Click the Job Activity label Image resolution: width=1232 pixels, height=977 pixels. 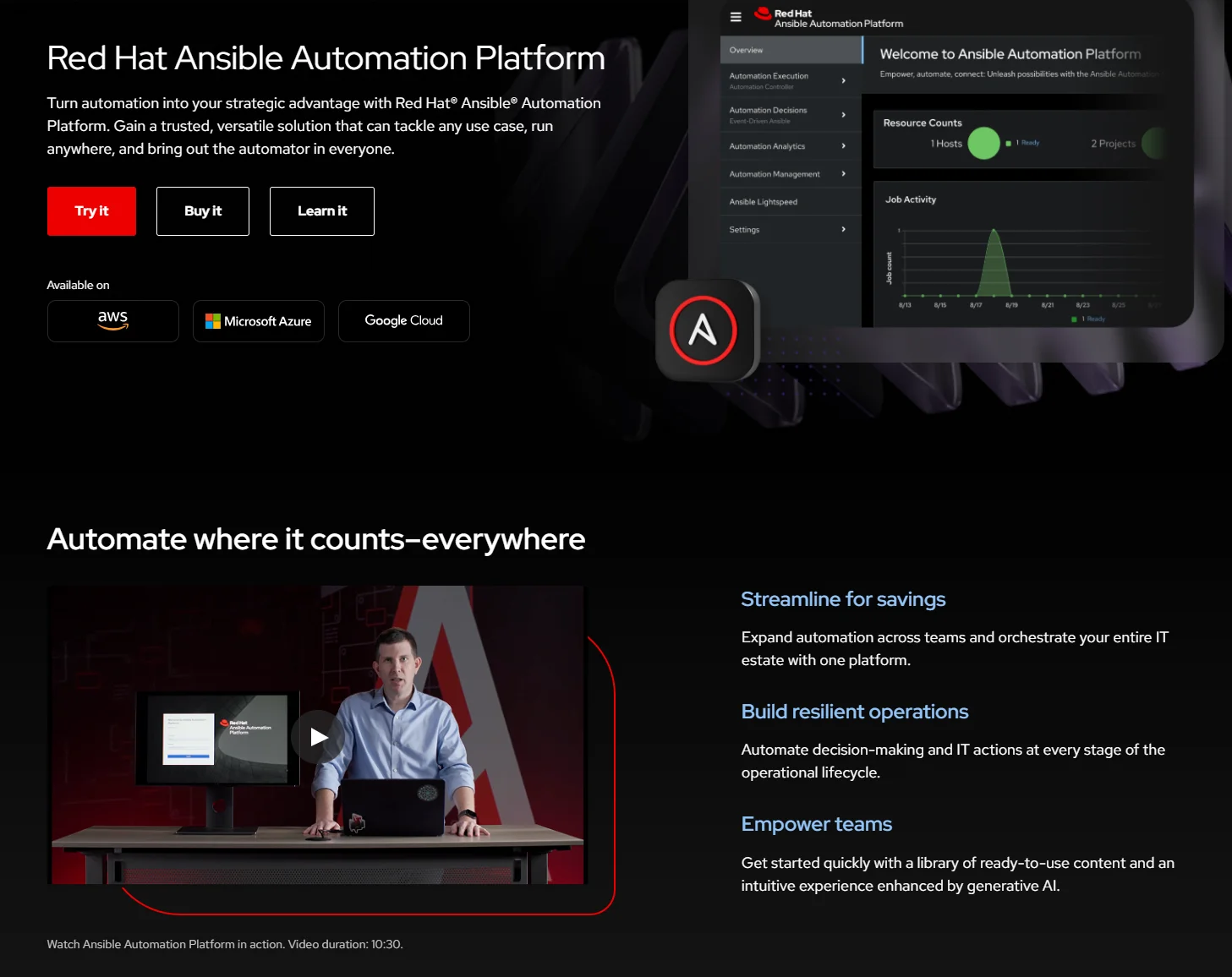(911, 199)
